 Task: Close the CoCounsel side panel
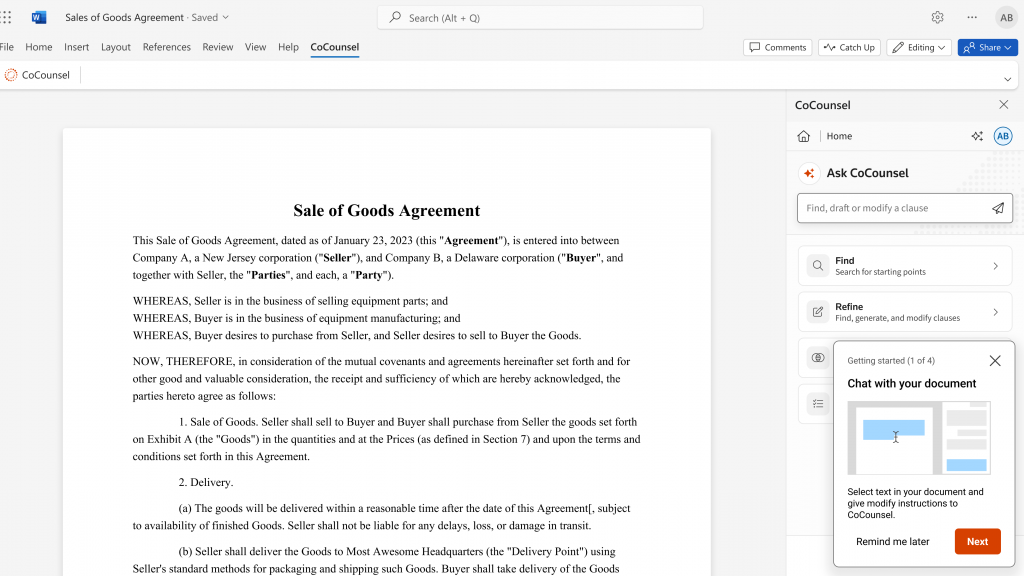[1004, 105]
